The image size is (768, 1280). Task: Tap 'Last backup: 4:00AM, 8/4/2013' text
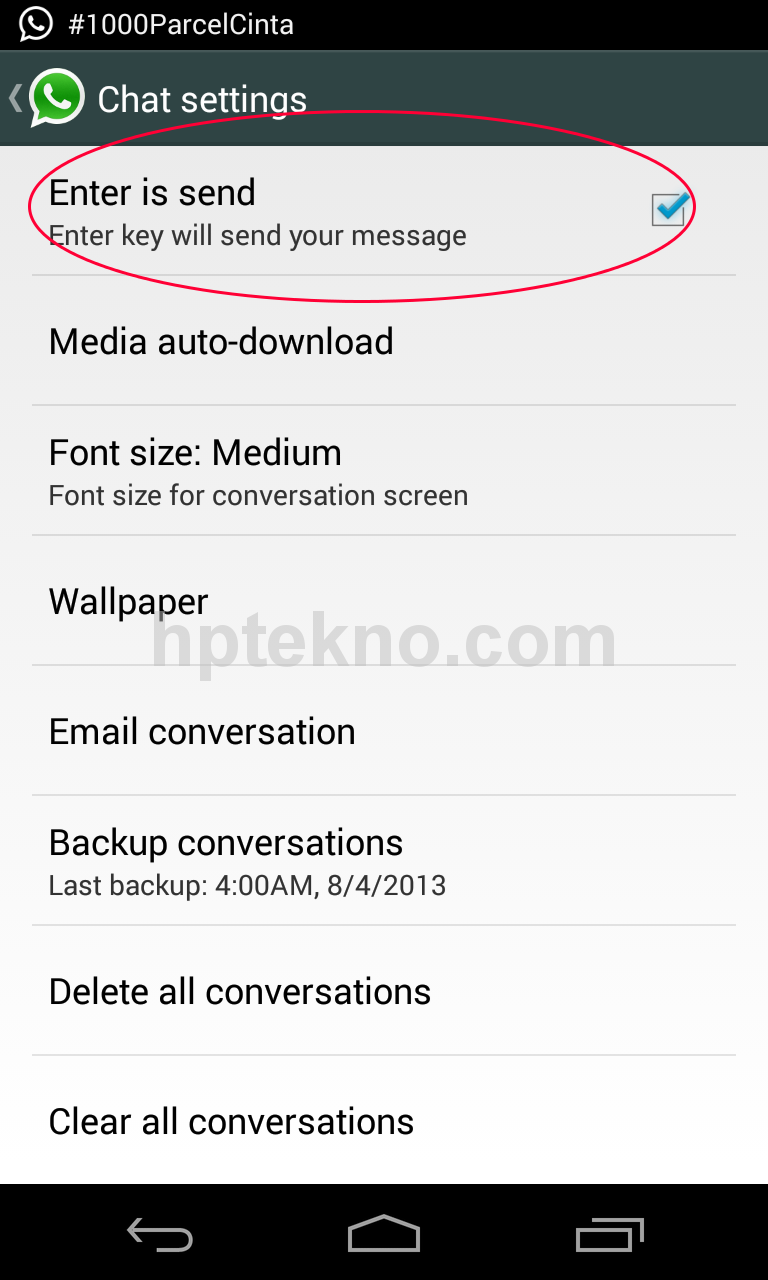[247, 886]
